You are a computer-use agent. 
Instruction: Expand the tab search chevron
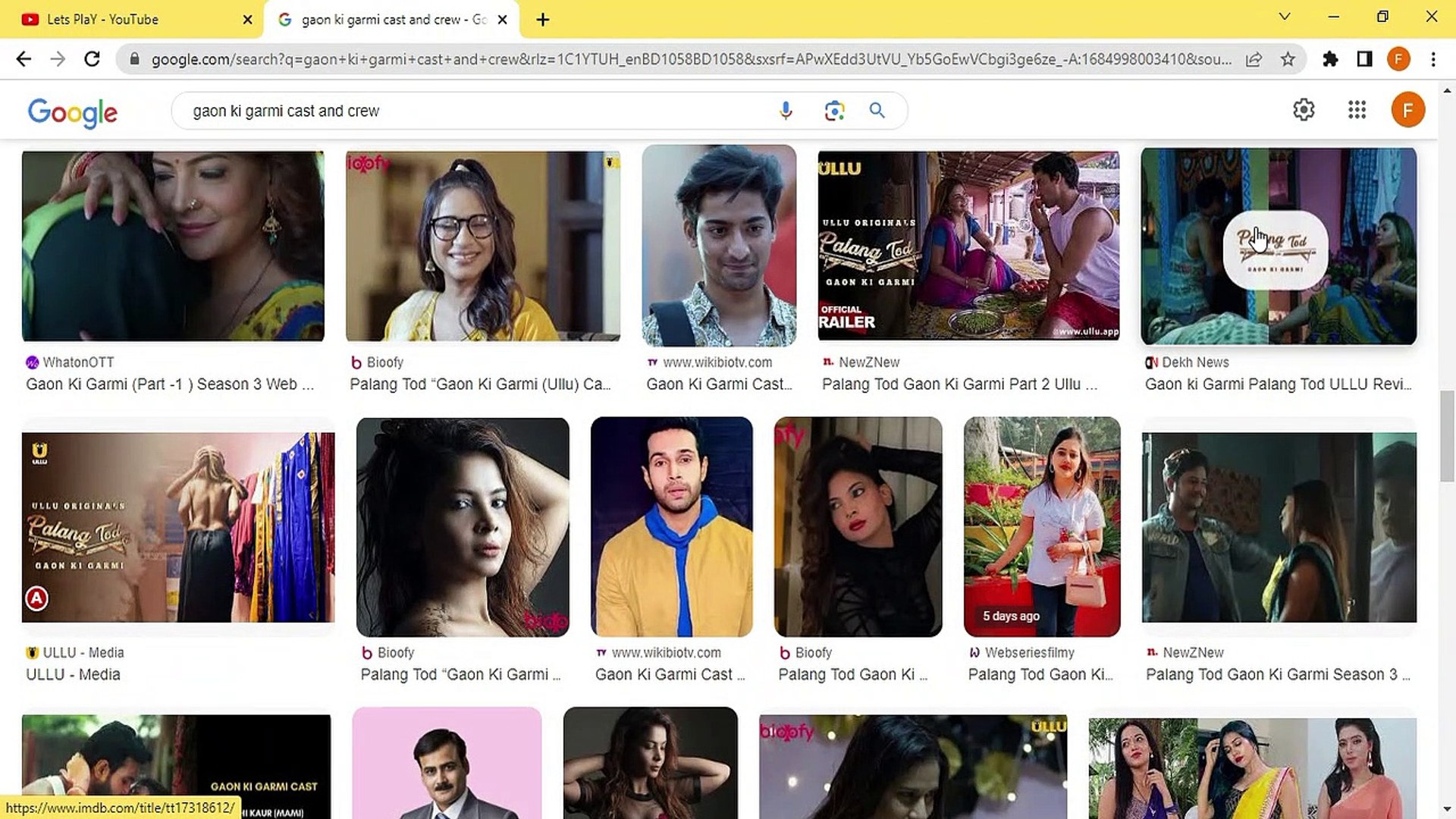click(x=1284, y=17)
